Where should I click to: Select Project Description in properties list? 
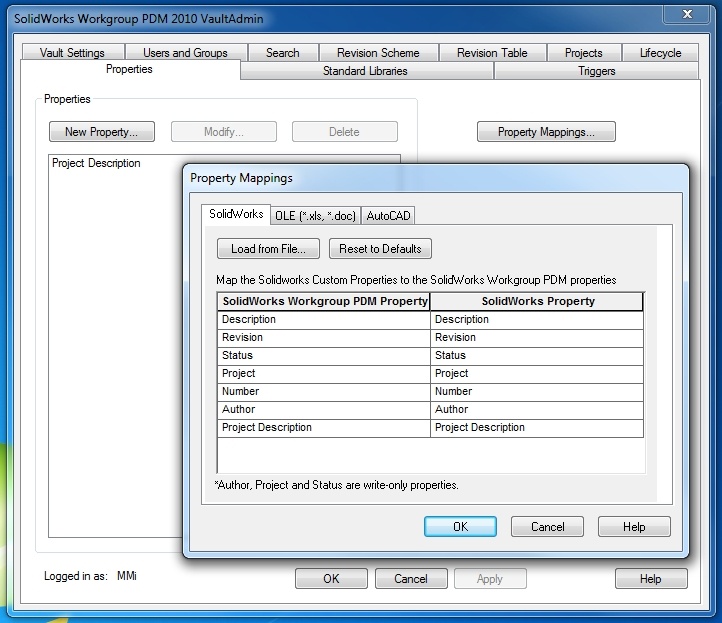tap(96, 163)
